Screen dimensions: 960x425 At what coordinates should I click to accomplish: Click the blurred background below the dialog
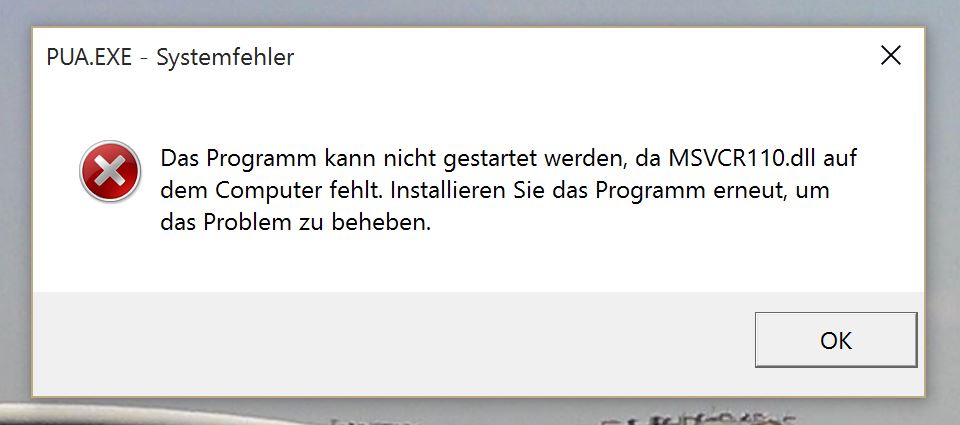coord(478,412)
